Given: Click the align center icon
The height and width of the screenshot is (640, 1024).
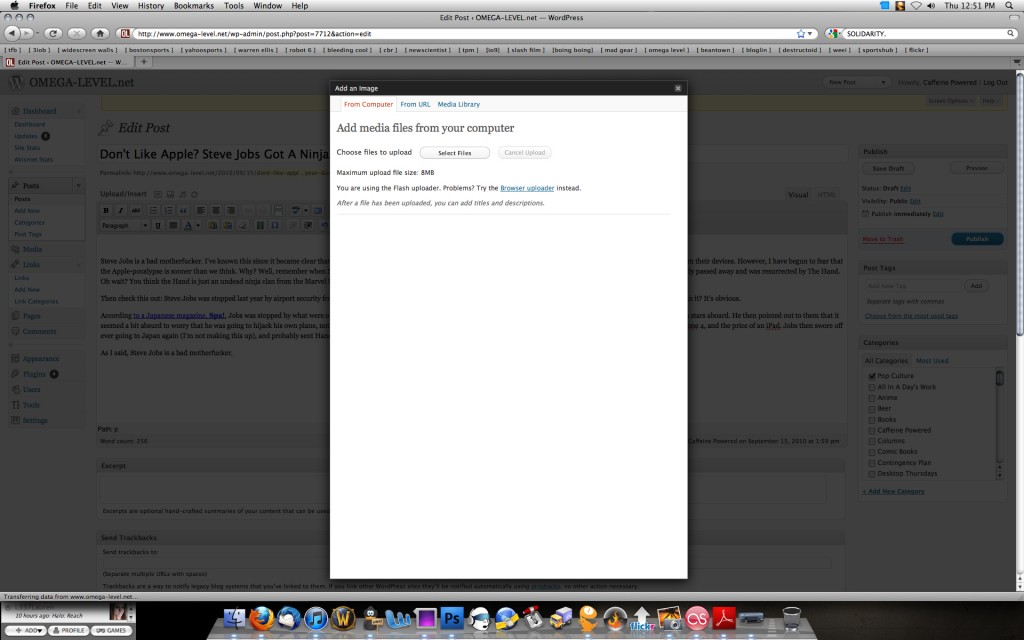Looking at the screenshot, I should pos(216,210).
